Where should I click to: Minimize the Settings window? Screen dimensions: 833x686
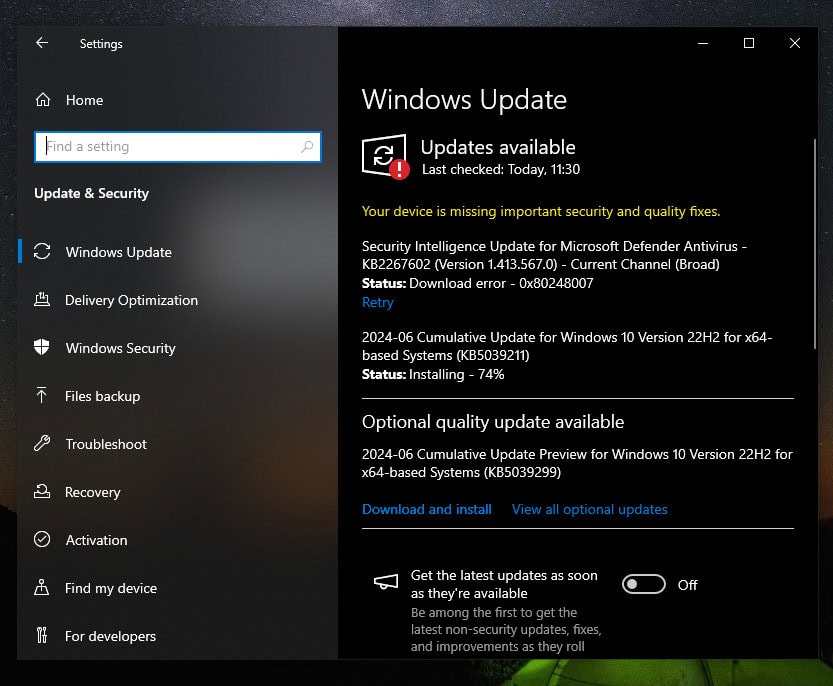point(703,43)
